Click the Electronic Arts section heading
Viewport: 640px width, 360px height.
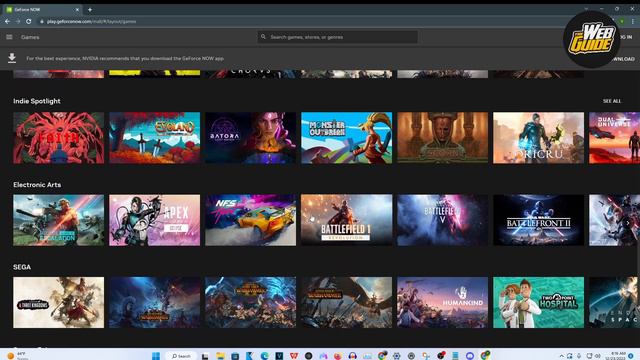37,184
